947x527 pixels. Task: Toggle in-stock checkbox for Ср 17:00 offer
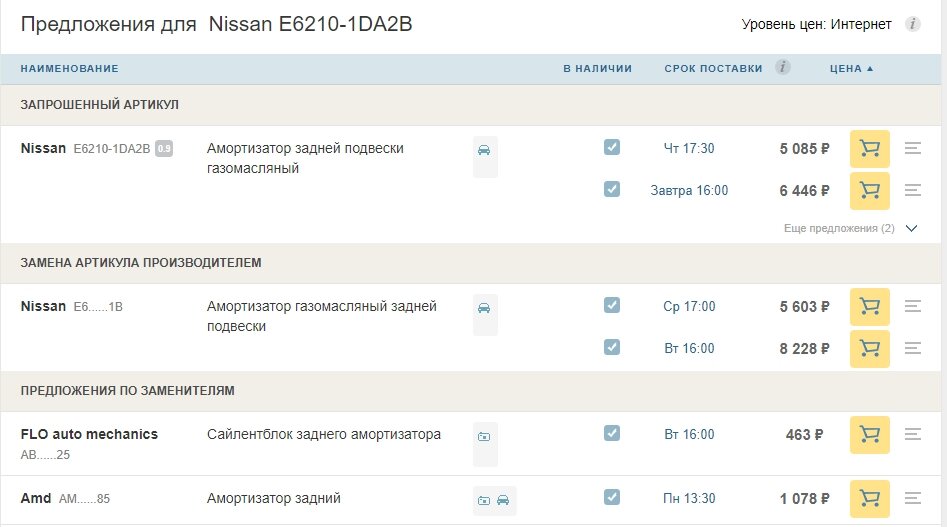[x=612, y=305]
